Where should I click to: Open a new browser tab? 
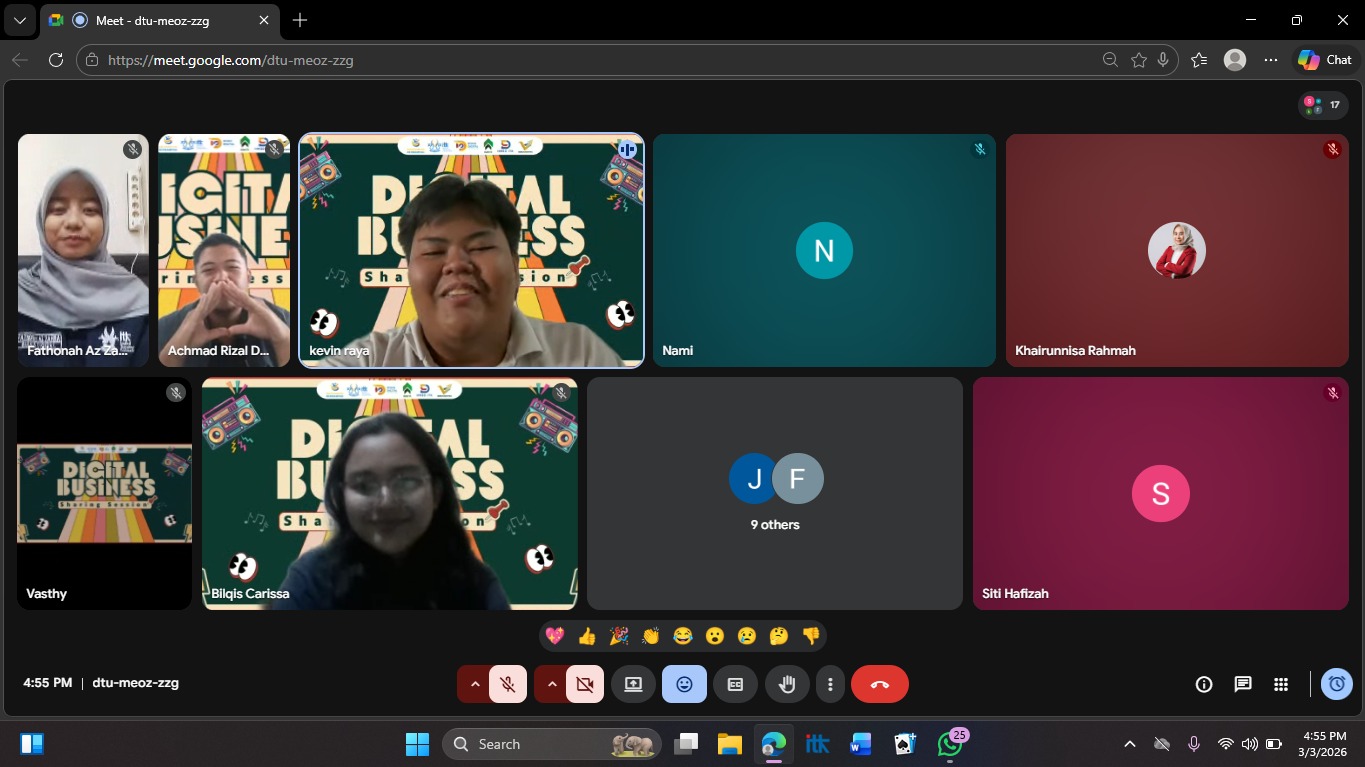300,20
